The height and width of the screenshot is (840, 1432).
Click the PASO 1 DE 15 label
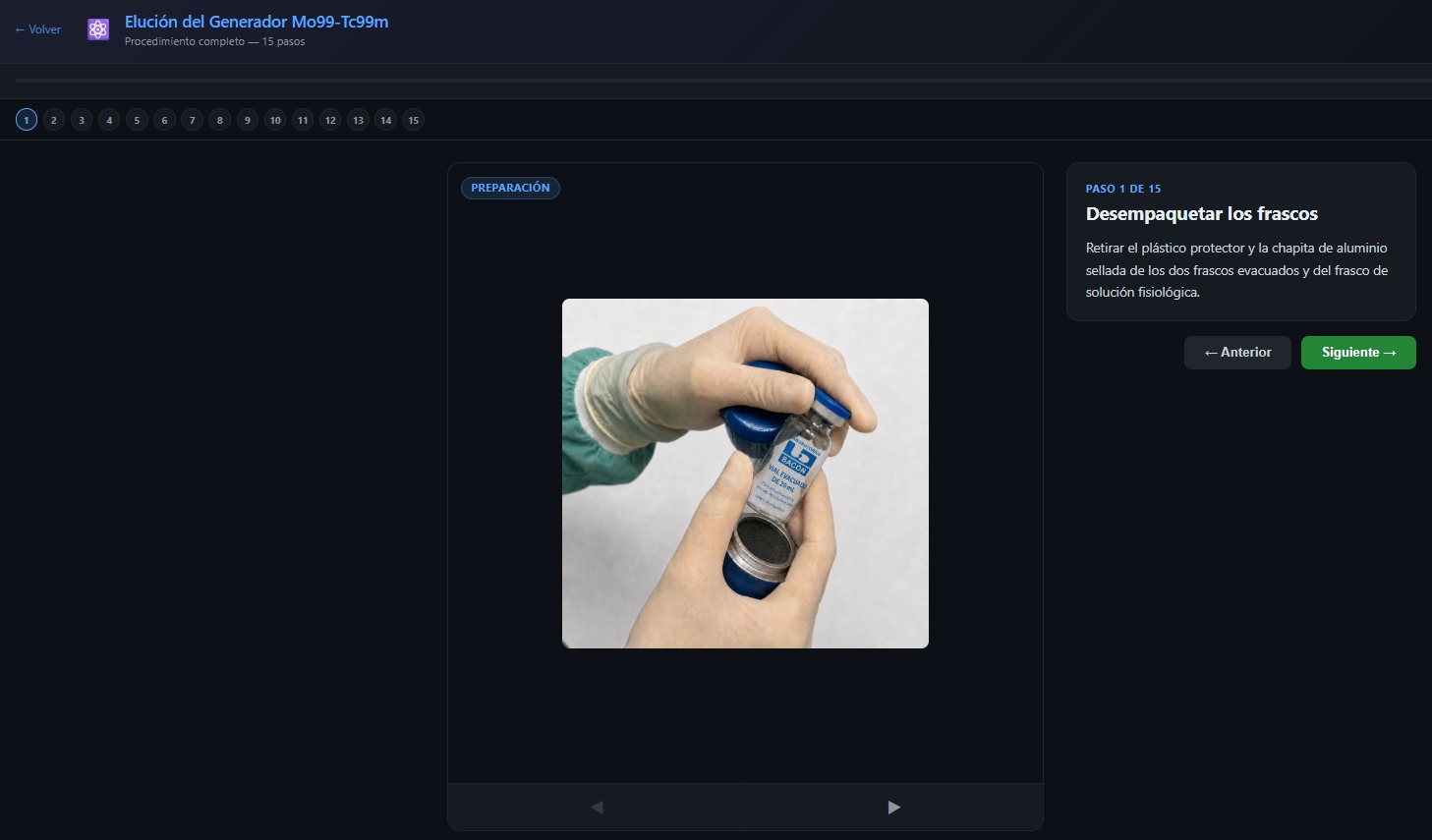tap(1123, 189)
